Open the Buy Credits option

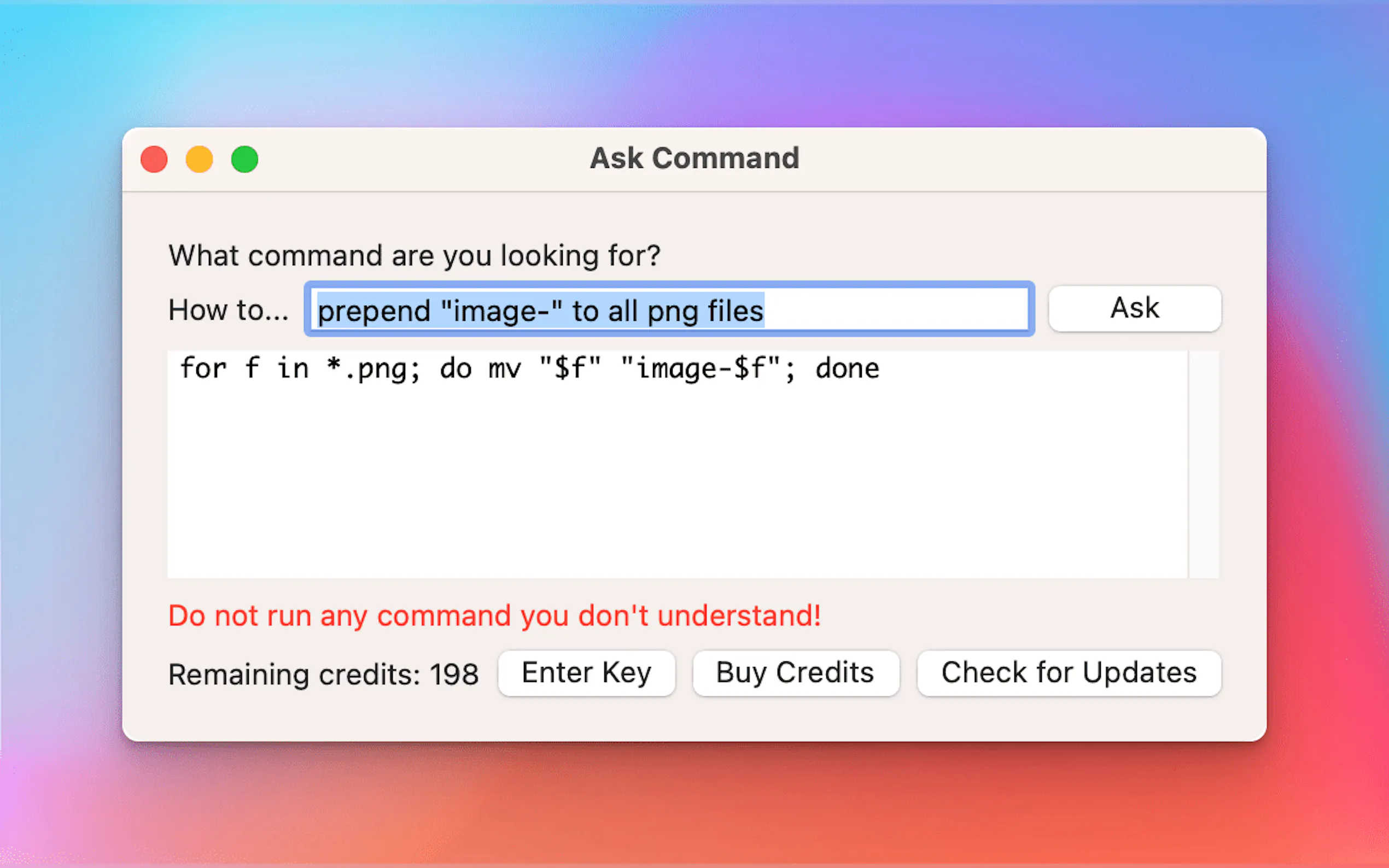[x=795, y=673]
